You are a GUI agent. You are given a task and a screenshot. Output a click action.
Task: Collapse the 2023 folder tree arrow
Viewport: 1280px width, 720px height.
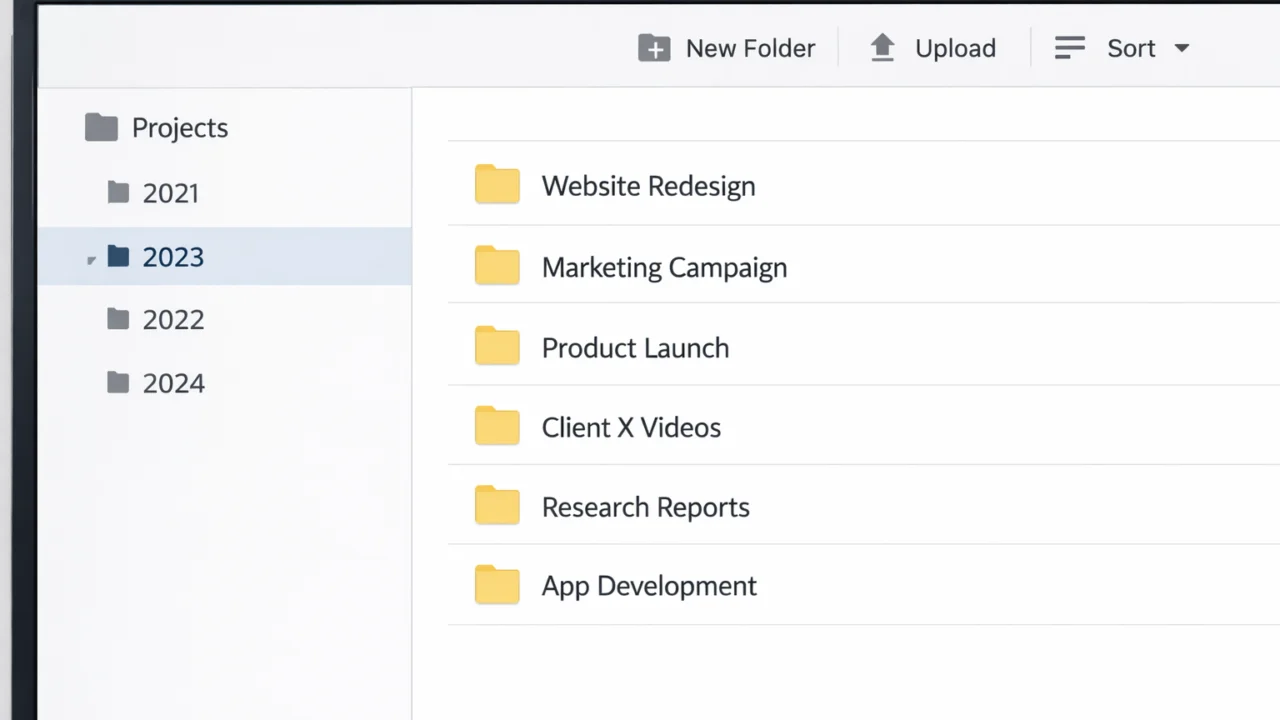(91, 260)
